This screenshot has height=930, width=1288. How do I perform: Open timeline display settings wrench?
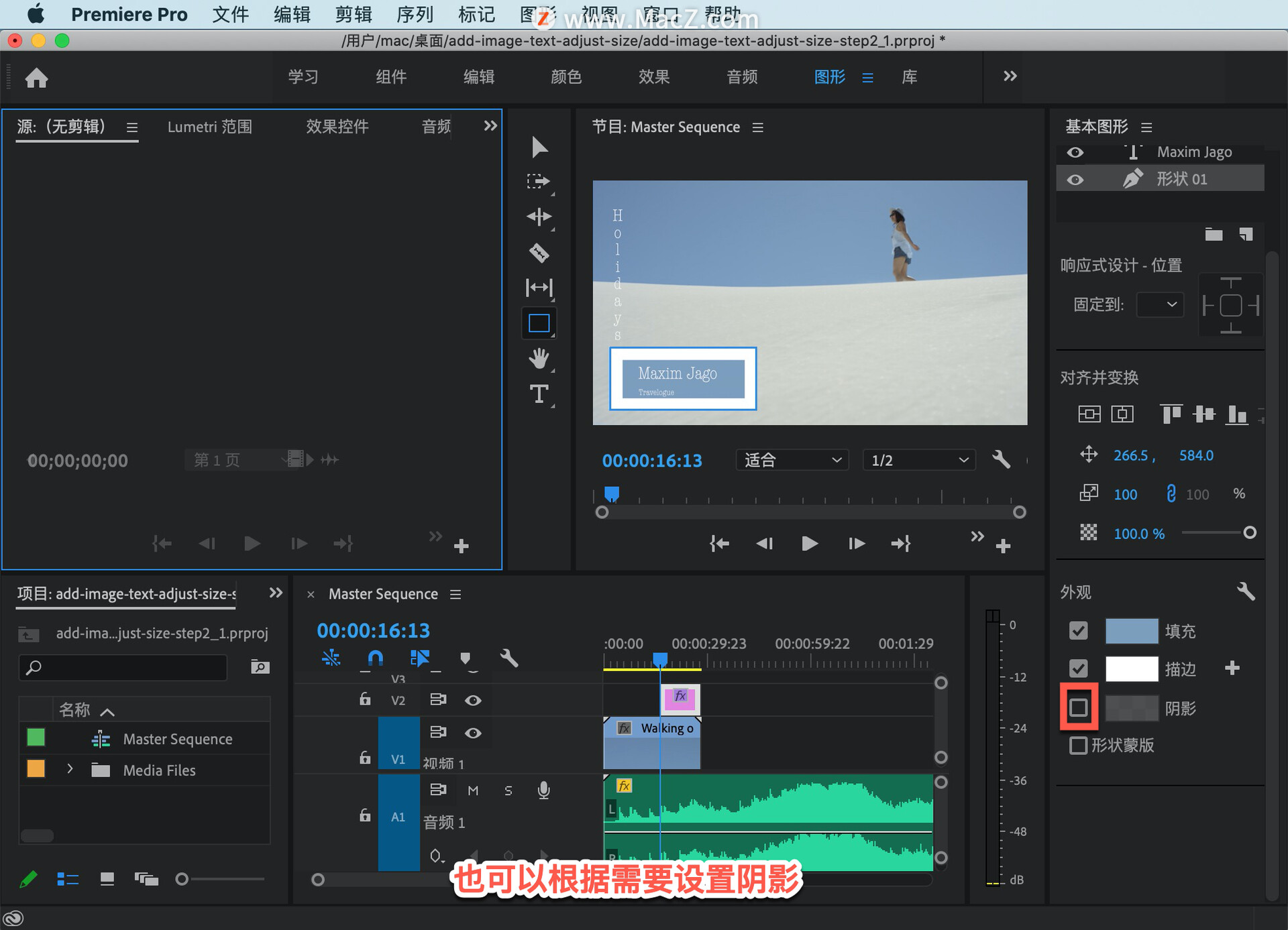509,658
